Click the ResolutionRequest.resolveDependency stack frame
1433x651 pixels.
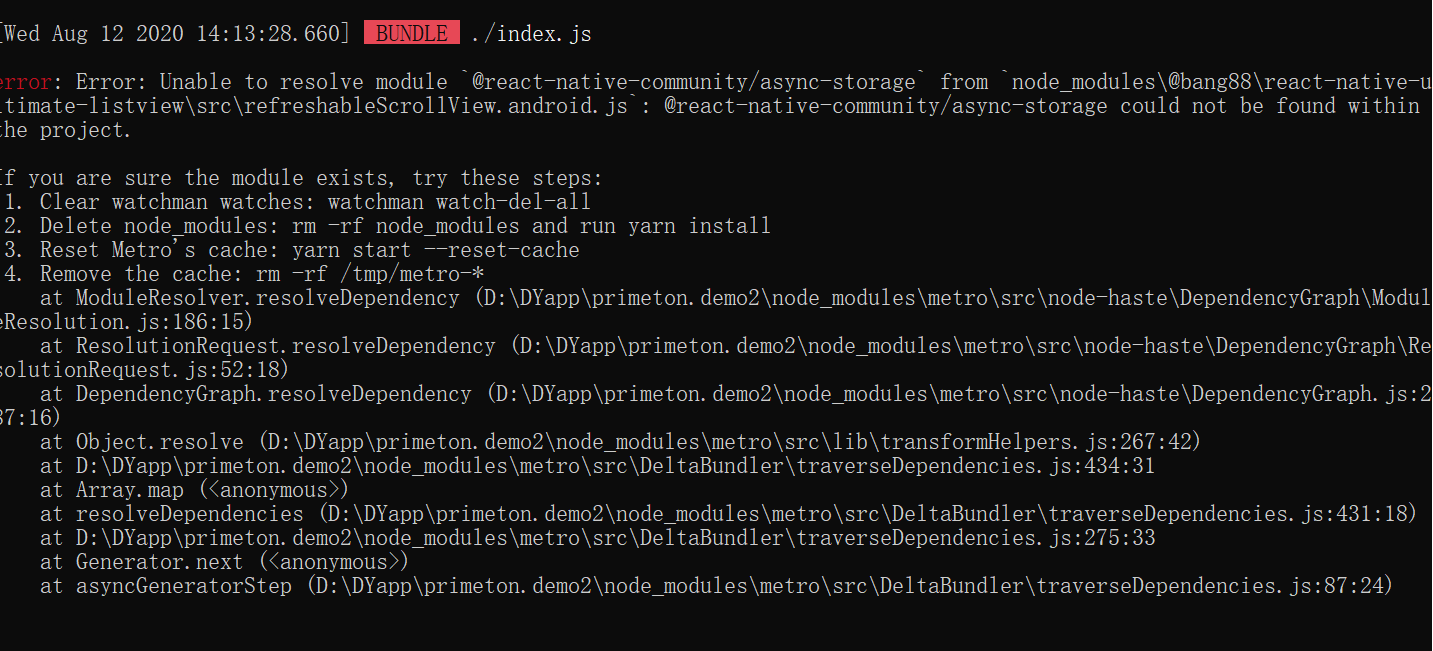tap(285, 346)
